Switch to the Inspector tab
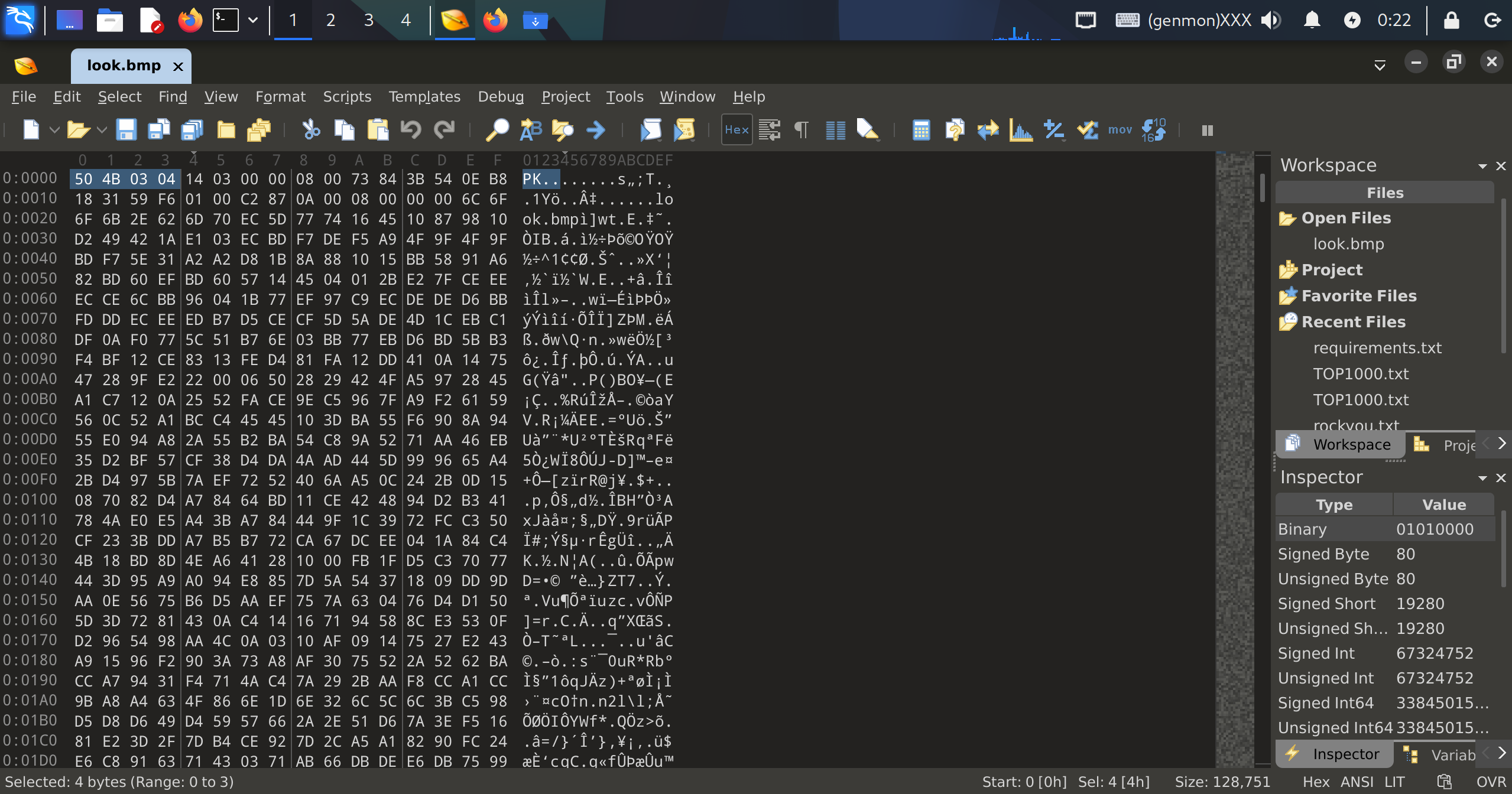Viewport: 1512px width, 794px height. (x=1345, y=754)
